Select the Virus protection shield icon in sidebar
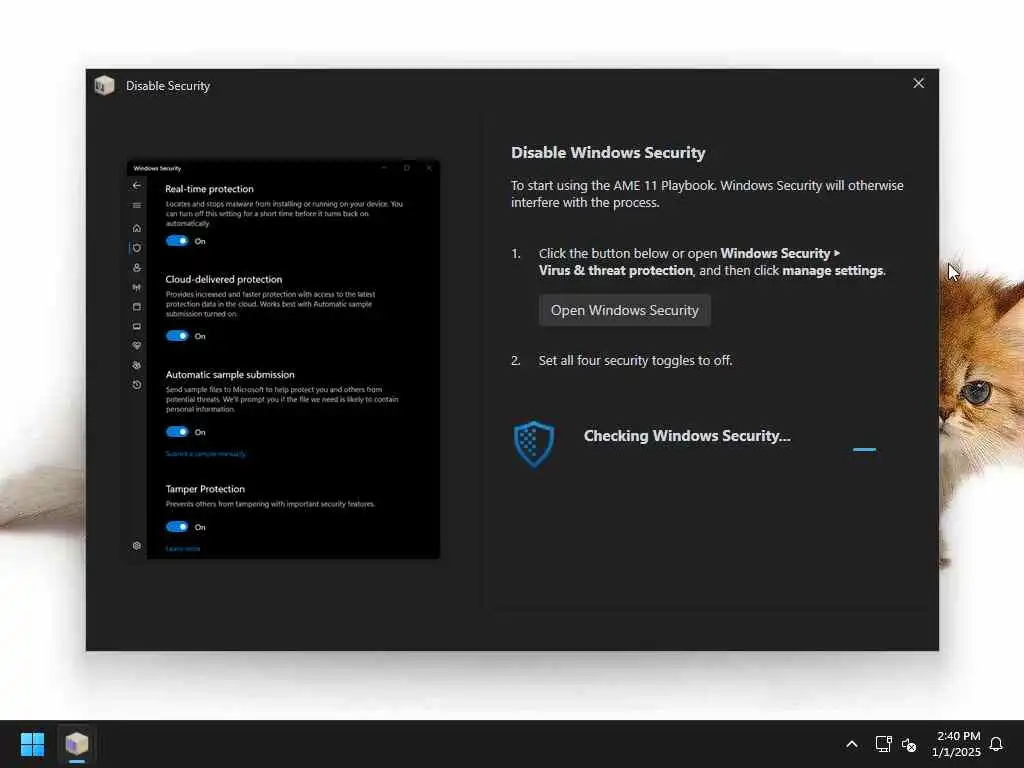1024x768 pixels. (x=136, y=248)
